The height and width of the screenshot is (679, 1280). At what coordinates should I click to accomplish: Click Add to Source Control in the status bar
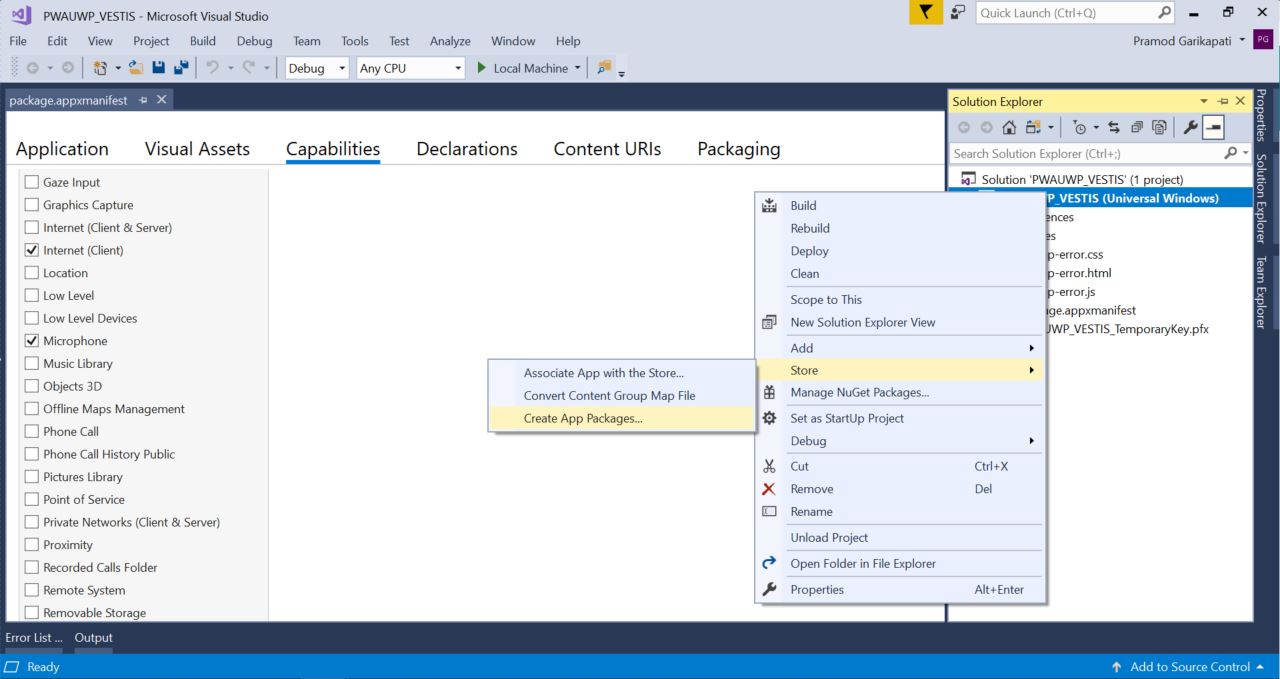(x=1190, y=666)
